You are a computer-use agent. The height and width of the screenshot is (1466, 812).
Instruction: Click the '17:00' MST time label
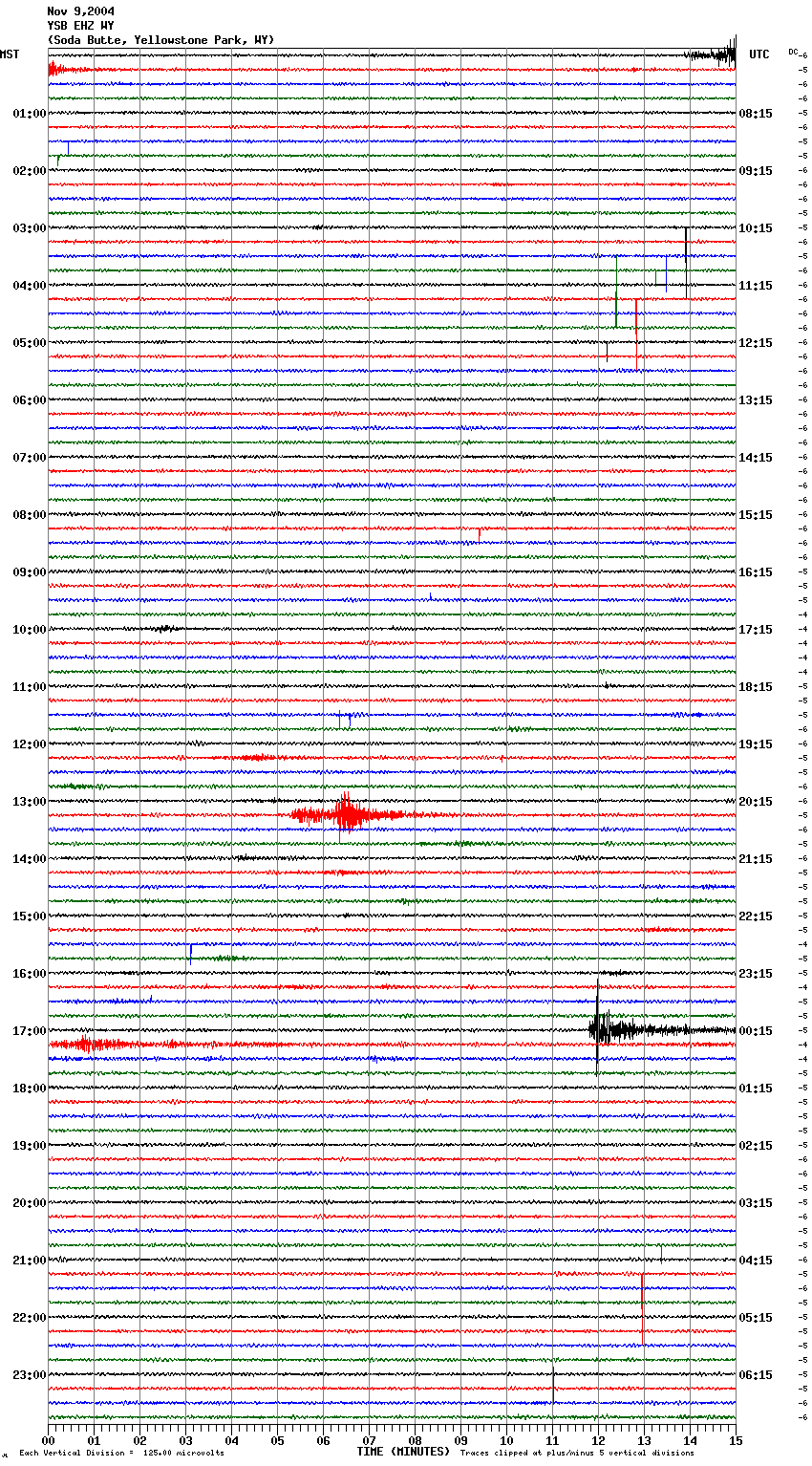(30, 1031)
